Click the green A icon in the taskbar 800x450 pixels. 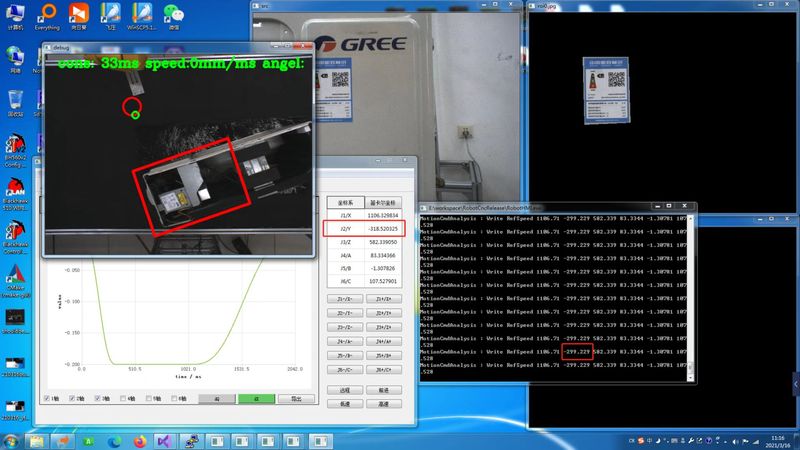tap(88, 441)
